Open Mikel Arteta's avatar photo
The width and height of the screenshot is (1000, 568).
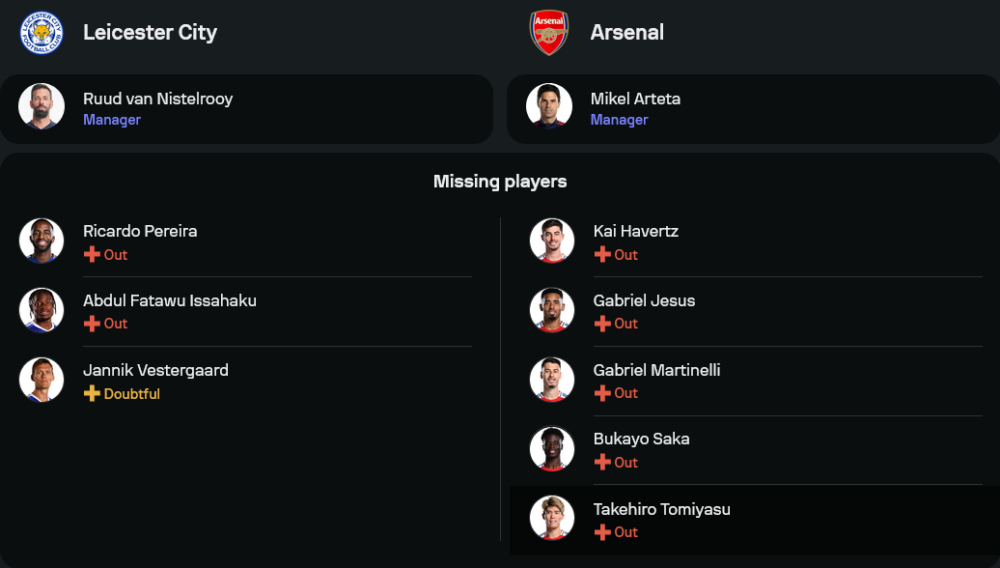[549, 107]
